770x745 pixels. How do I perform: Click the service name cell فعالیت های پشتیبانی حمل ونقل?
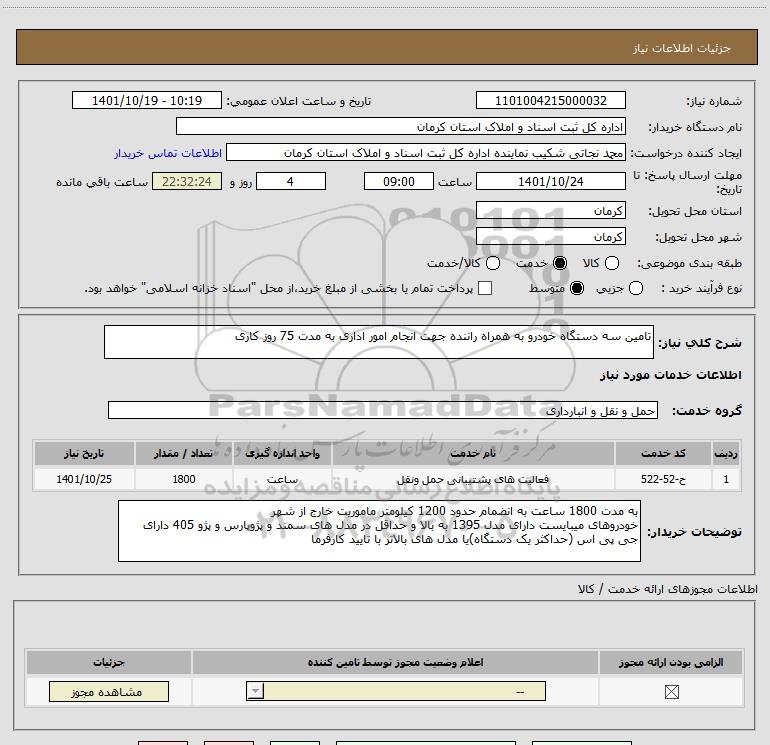[473, 479]
